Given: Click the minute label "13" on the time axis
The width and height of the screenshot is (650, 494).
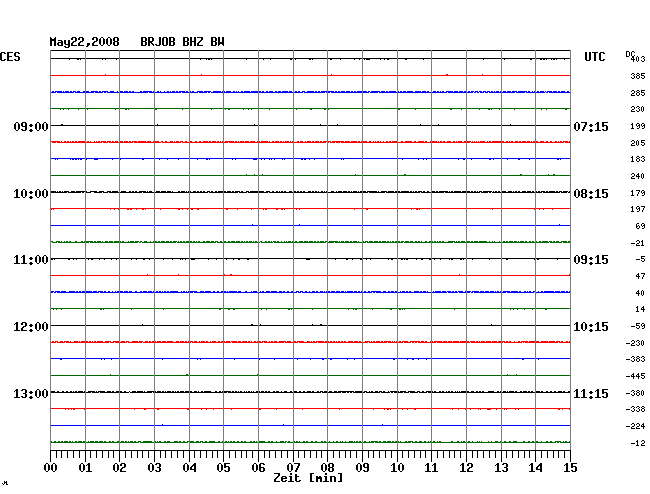Looking at the screenshot, I should (501, 467).
